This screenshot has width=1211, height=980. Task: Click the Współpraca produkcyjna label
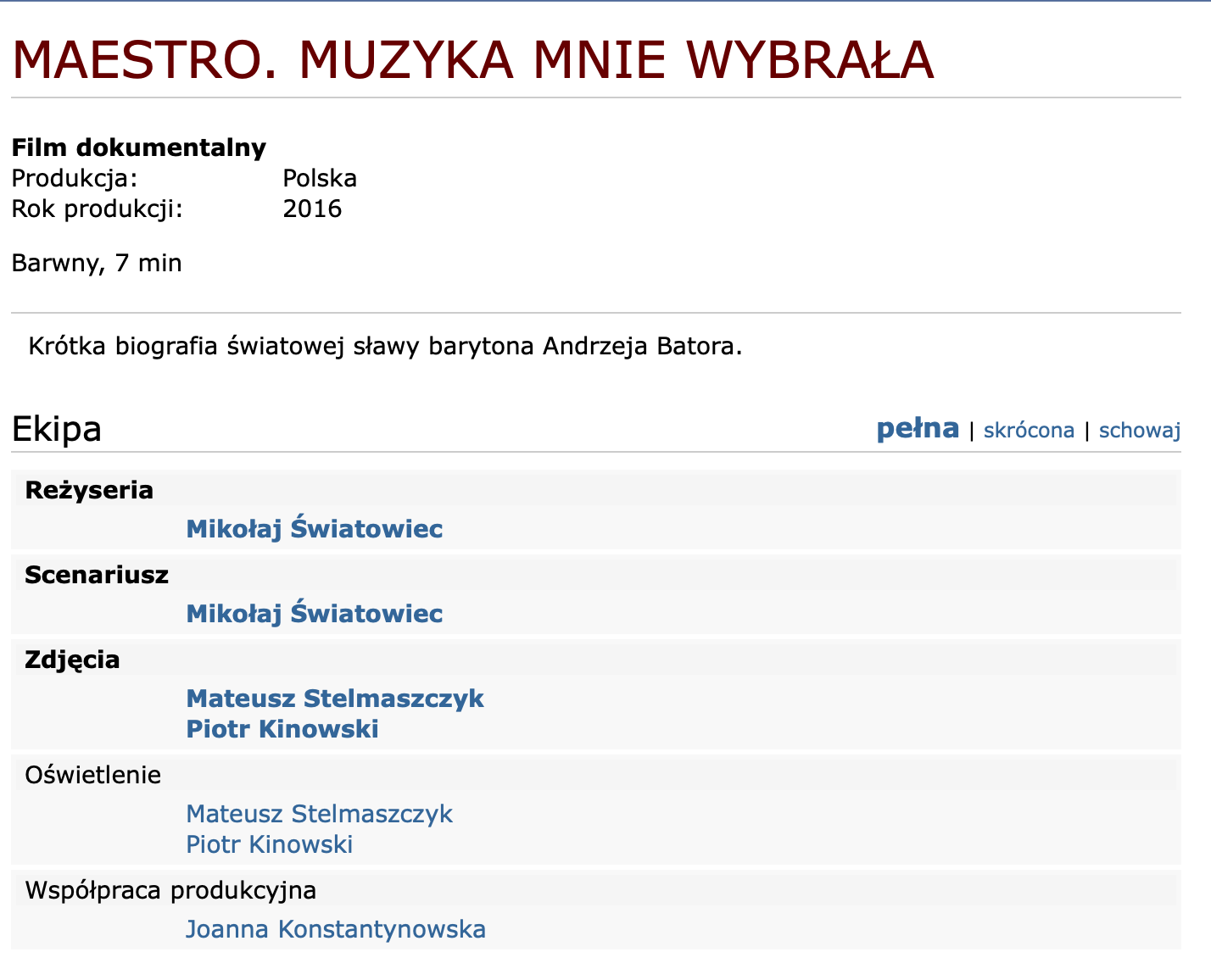170,890
